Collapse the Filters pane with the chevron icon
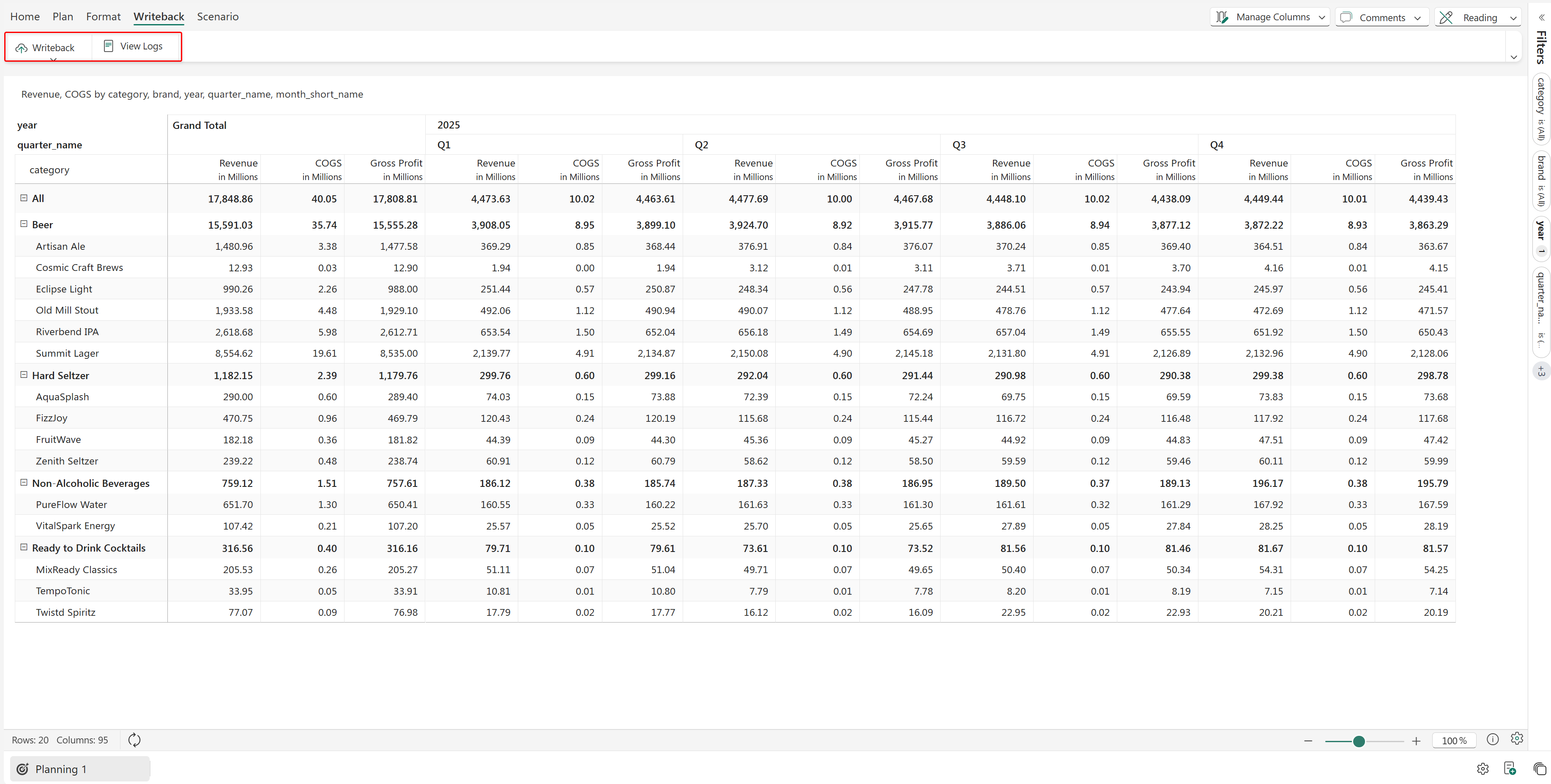 coord(1541,17)
